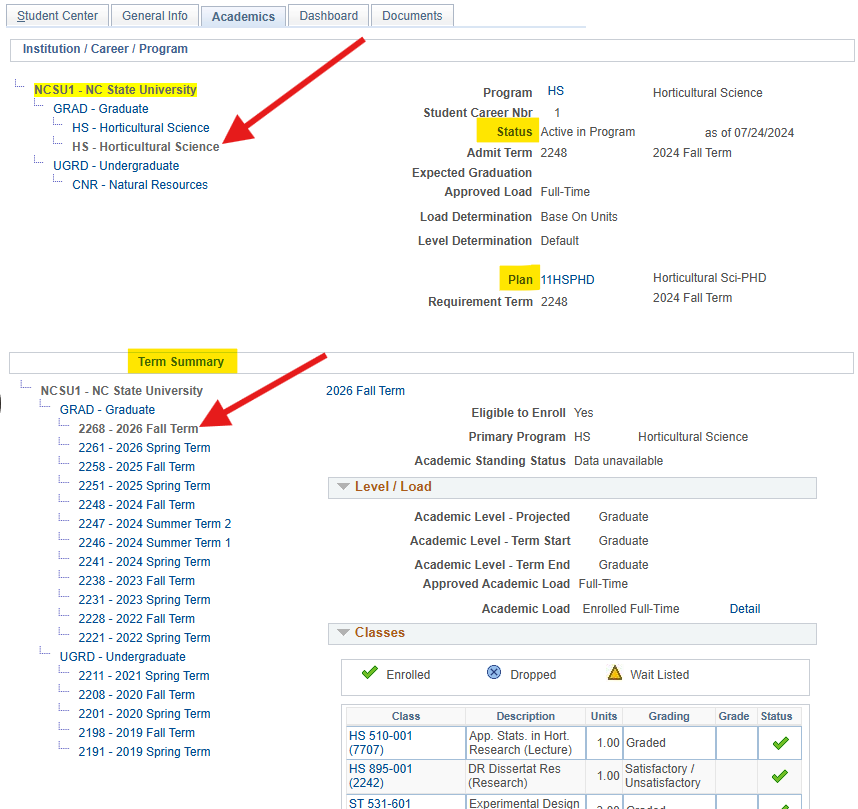Viewport: 858px width, 809px height.
Task: Select NCSU1 - NC State University in Term Summary
Action: pyautogui.click(x=121, y=391)
